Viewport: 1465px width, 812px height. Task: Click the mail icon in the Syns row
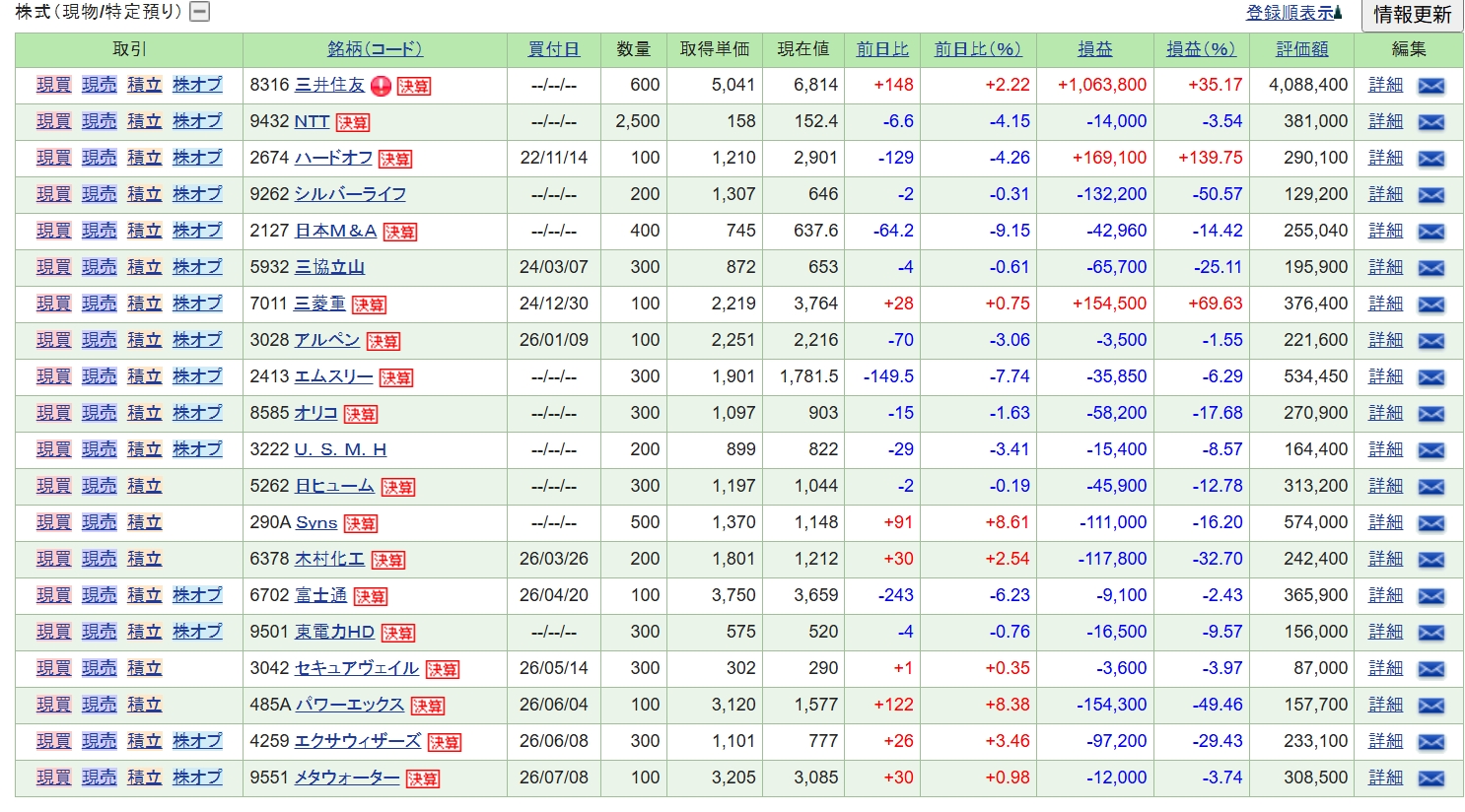pyautogui.click(x=1430, y=523)
